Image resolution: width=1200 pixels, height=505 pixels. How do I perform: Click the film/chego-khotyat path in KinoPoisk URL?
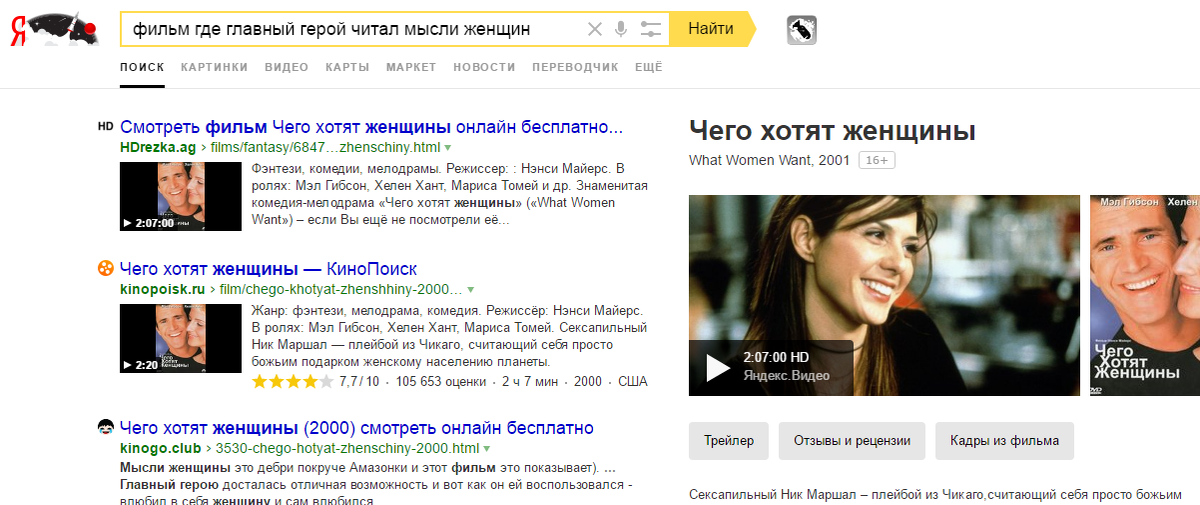[340, 288]
